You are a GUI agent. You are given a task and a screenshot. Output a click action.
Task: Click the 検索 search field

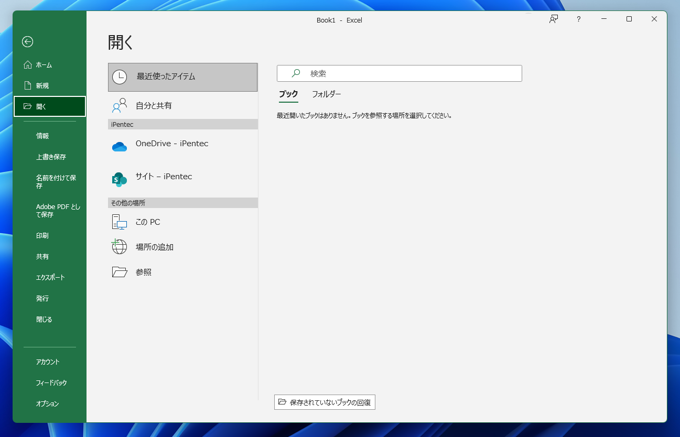pos(399,73)
